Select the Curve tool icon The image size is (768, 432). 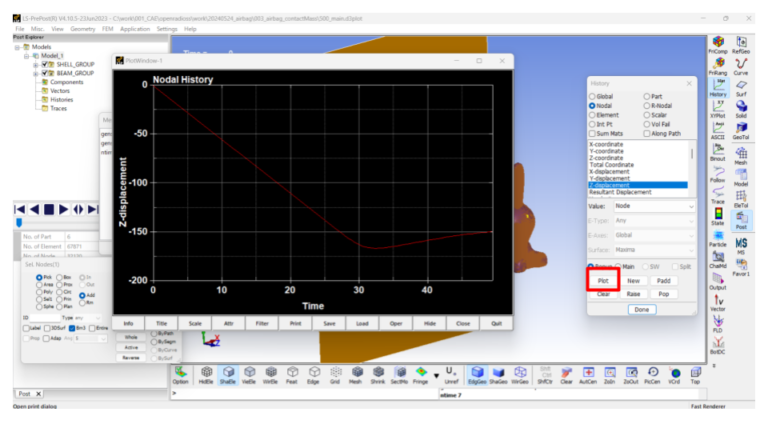(741, 65)
